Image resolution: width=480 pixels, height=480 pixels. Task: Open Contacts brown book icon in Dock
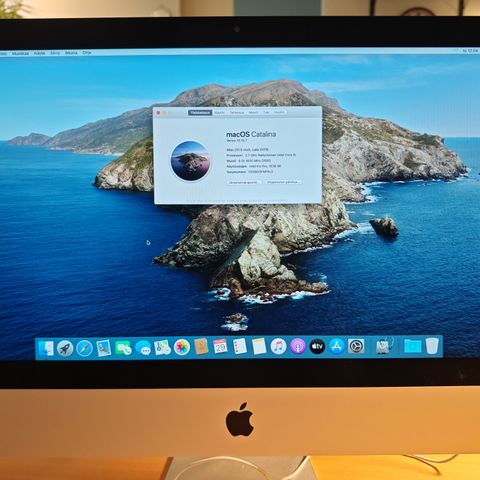tap(201, 347)
